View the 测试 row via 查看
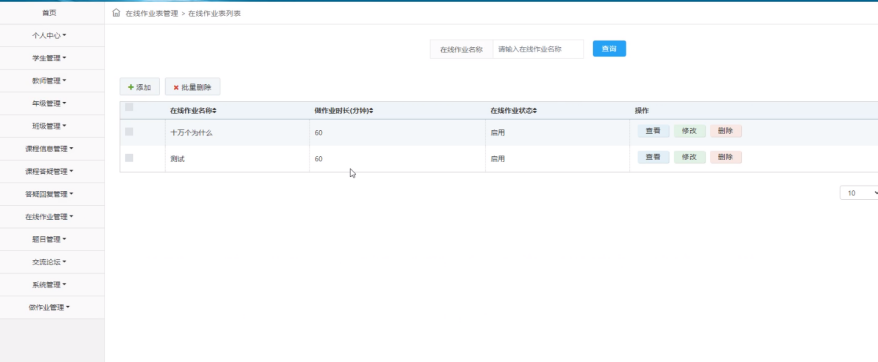The height and width of the screenshot is (362, 878). 653,157
